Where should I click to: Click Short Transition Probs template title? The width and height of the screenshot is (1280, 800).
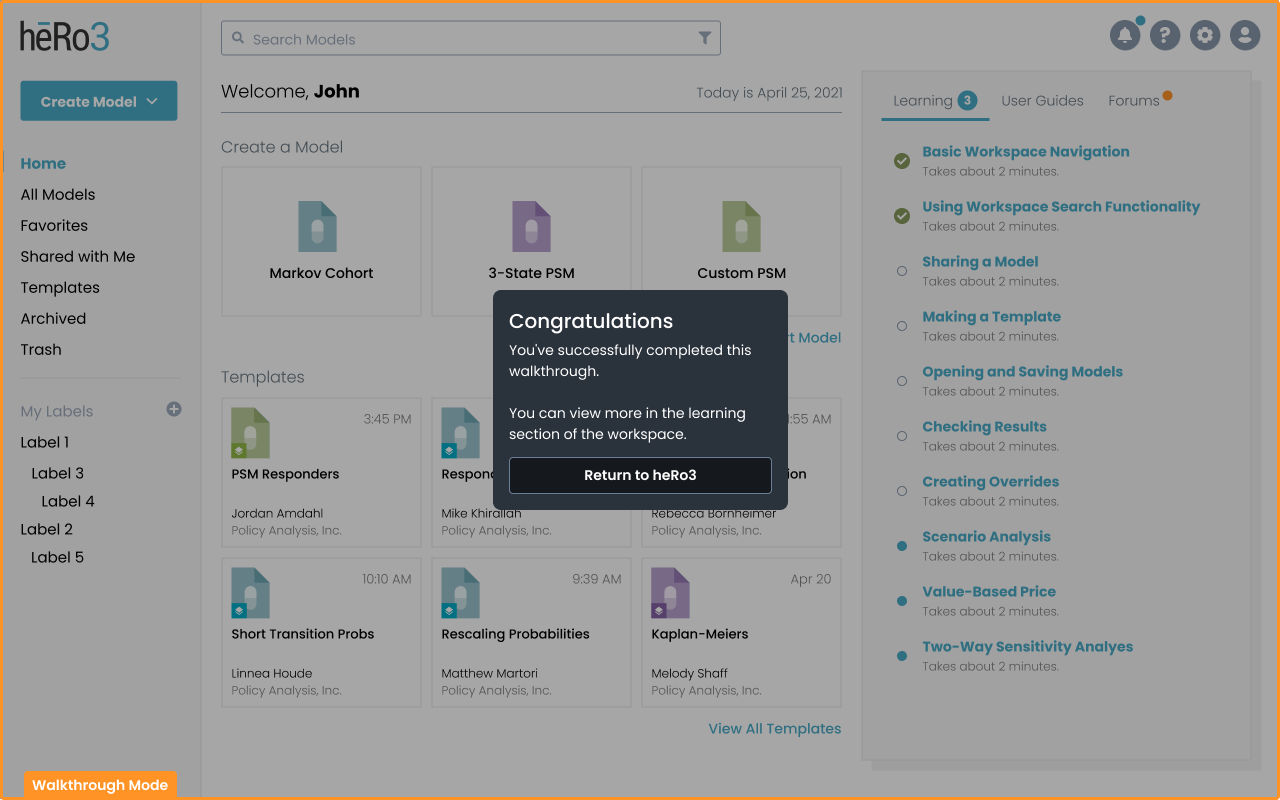[x=303, y=634]
